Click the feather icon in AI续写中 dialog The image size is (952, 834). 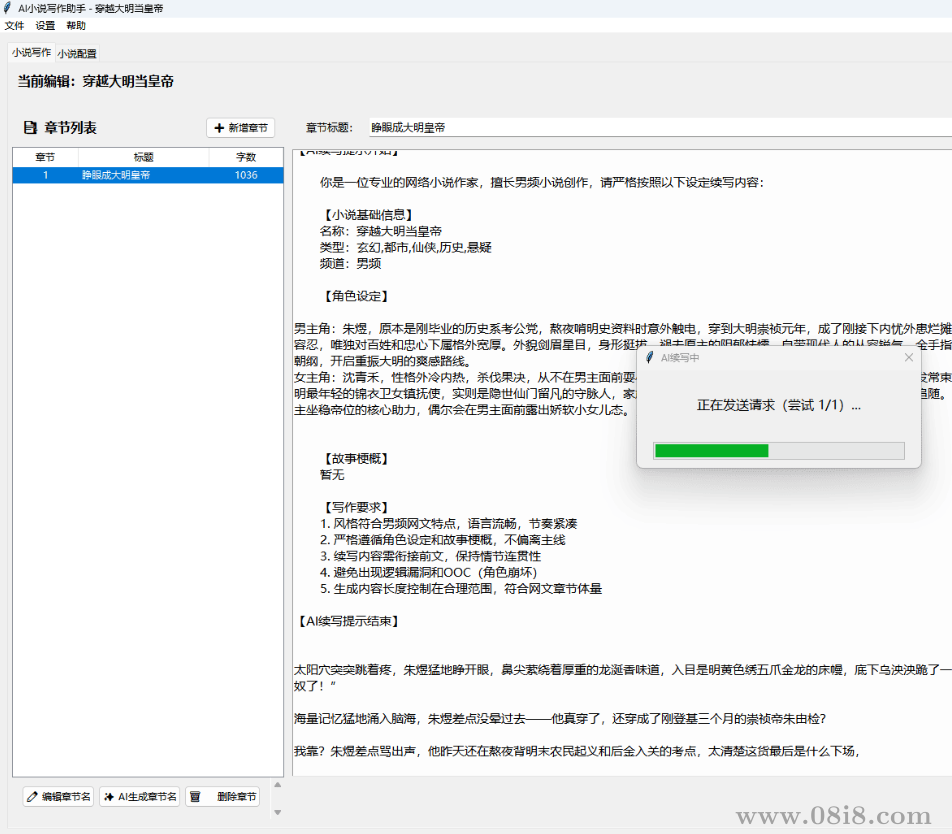650,357
